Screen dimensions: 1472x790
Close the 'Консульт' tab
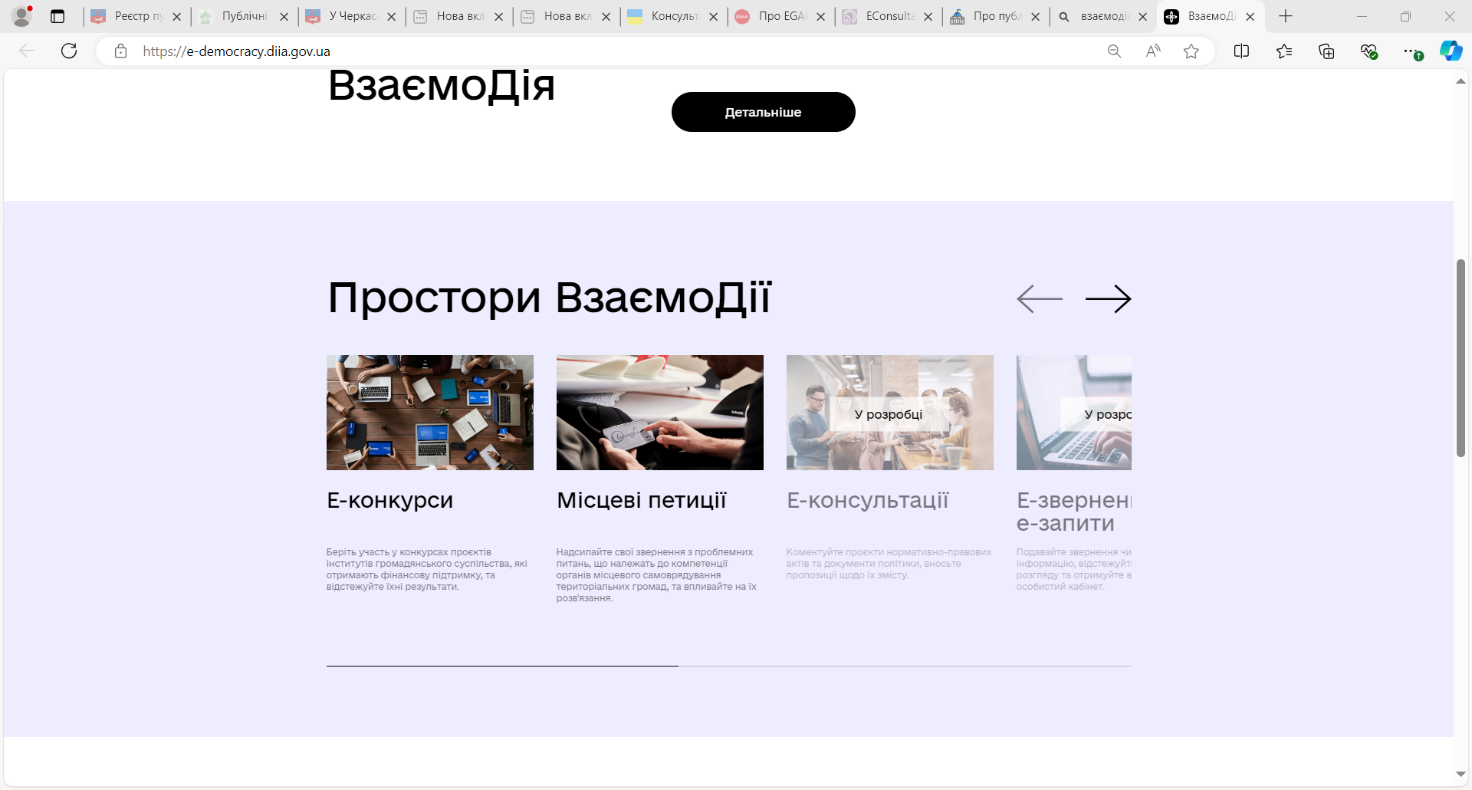point(713,17)
